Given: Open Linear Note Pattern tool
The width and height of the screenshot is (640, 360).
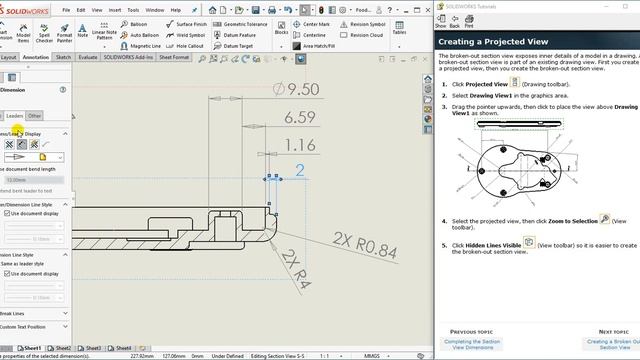Looking at the screenshot, I should point(104,31).
